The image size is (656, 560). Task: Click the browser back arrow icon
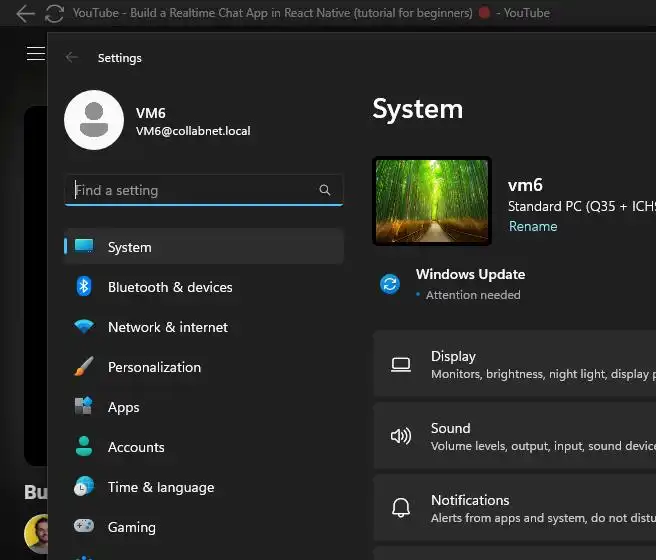26,13
